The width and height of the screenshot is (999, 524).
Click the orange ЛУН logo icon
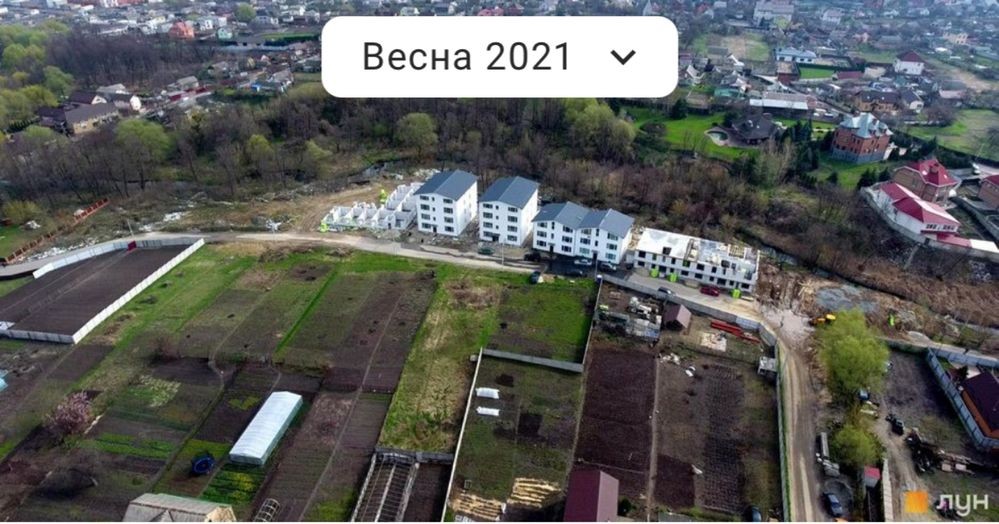click(916, 502)
